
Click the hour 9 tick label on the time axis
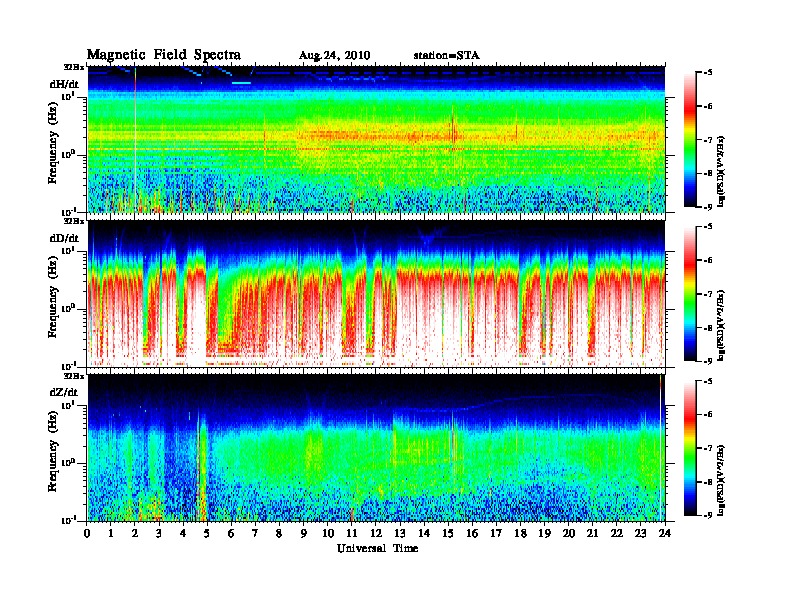coord(304,533)
